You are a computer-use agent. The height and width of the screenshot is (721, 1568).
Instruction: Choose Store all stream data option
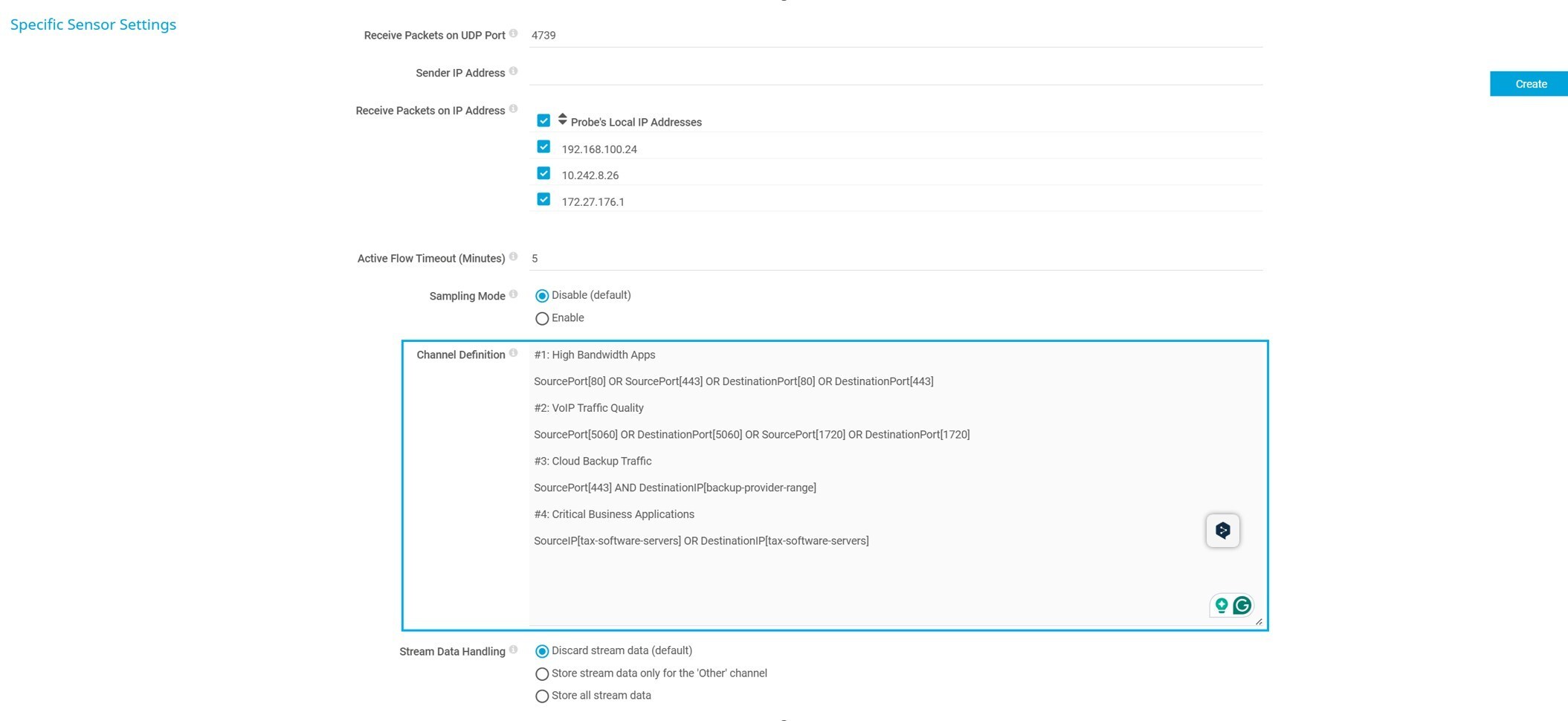542,696
